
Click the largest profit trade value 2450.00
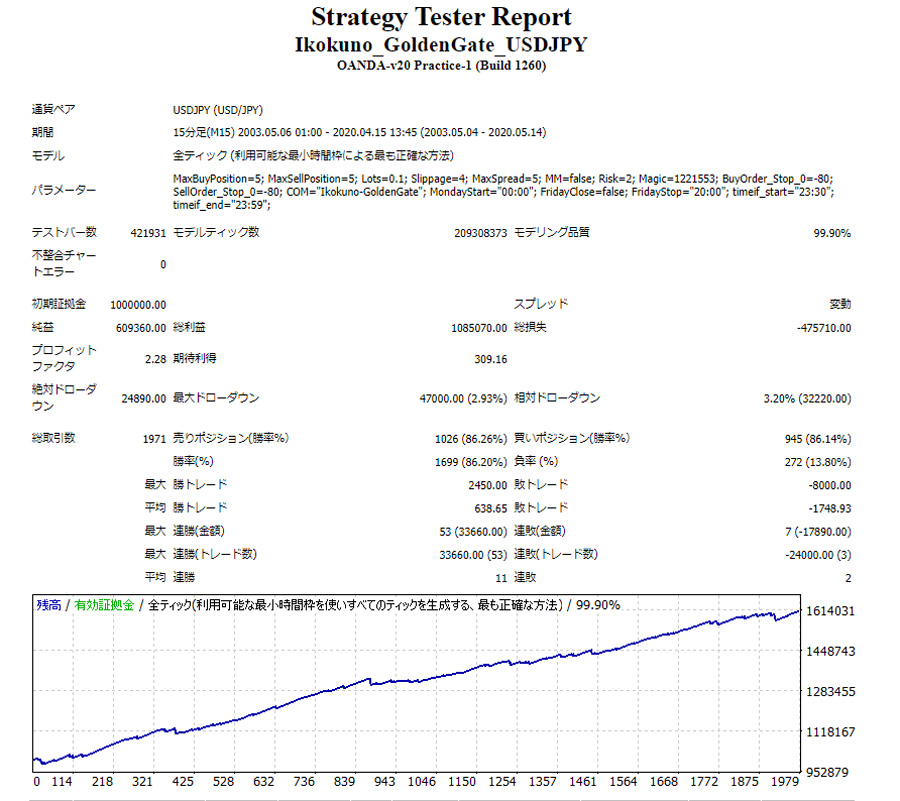point(488,485)
